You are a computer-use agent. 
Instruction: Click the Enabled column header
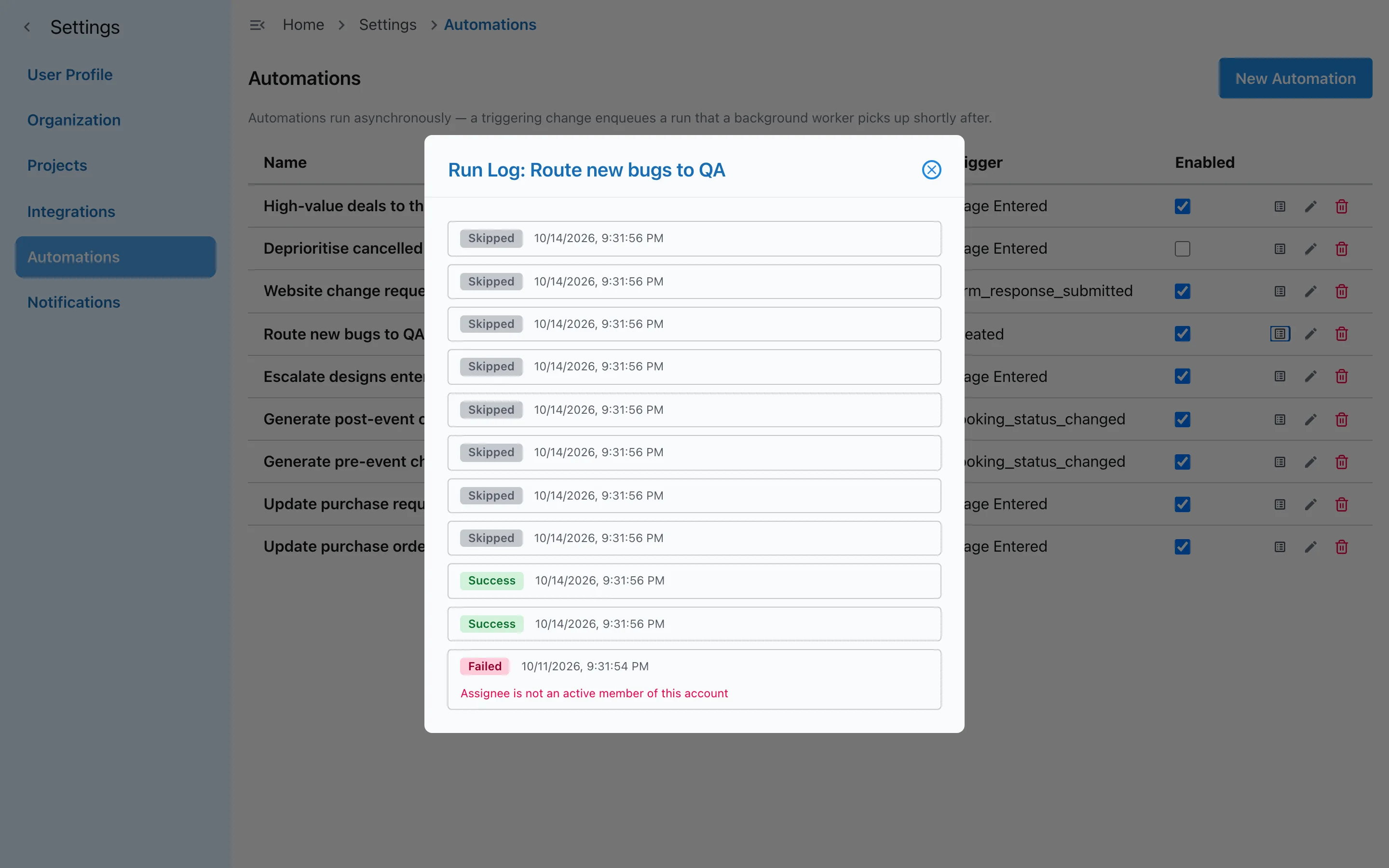point(1205,163)
